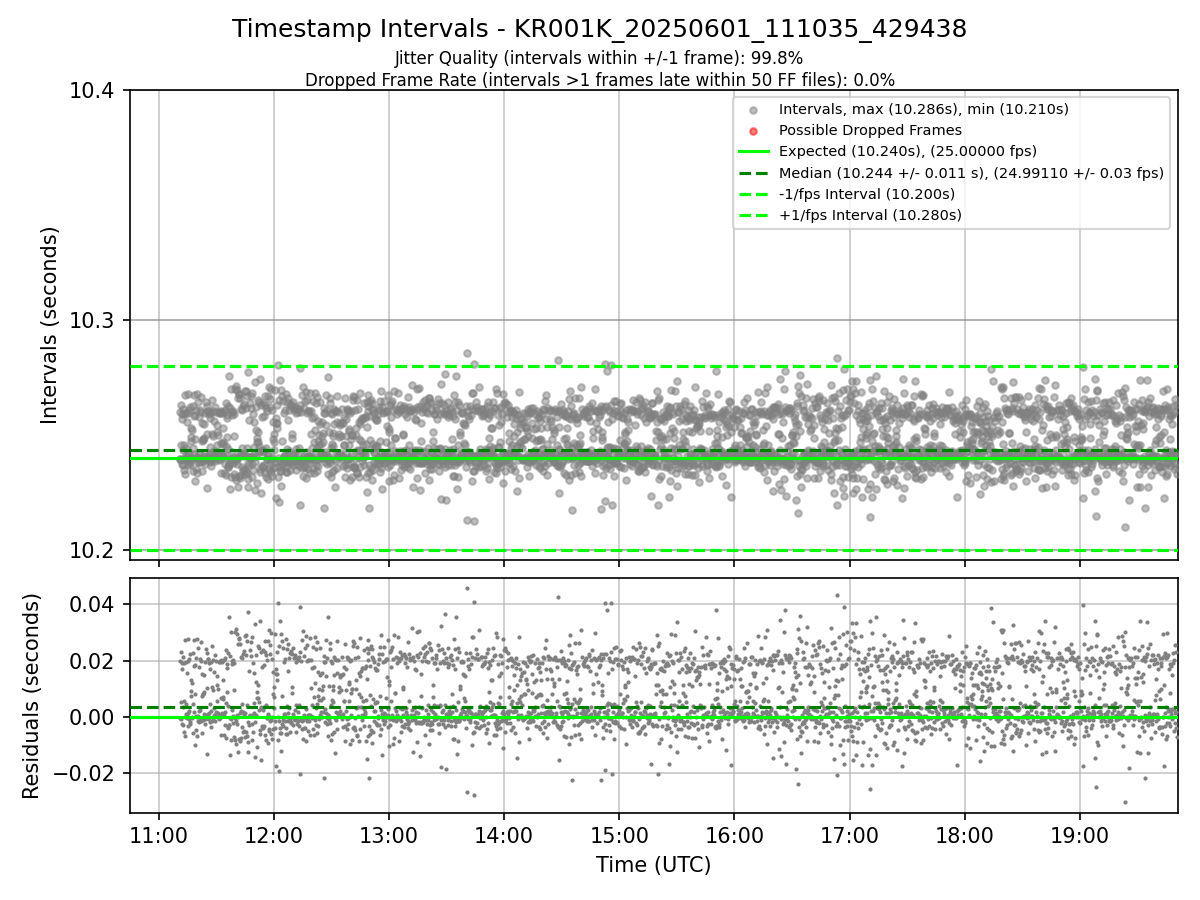Image resolution: width=1200 pixels, height=900 pixels.
Task: Select legend entry '+1/fps Interval (10.280s)'
Action: tap(870, 215)
